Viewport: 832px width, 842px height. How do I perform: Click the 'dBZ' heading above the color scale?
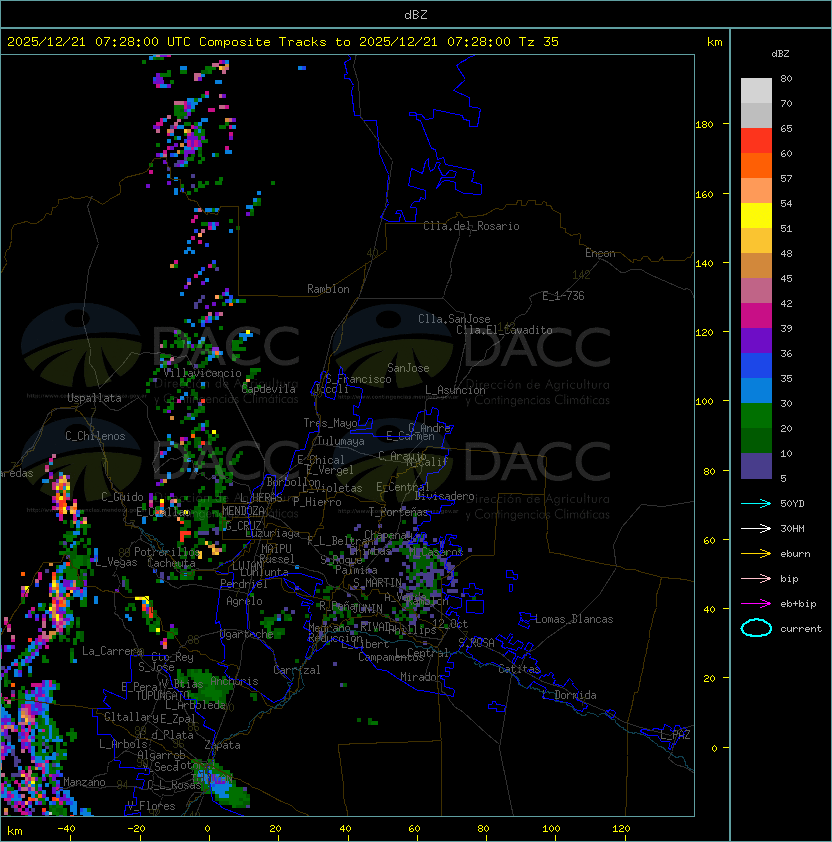[780, 54]
